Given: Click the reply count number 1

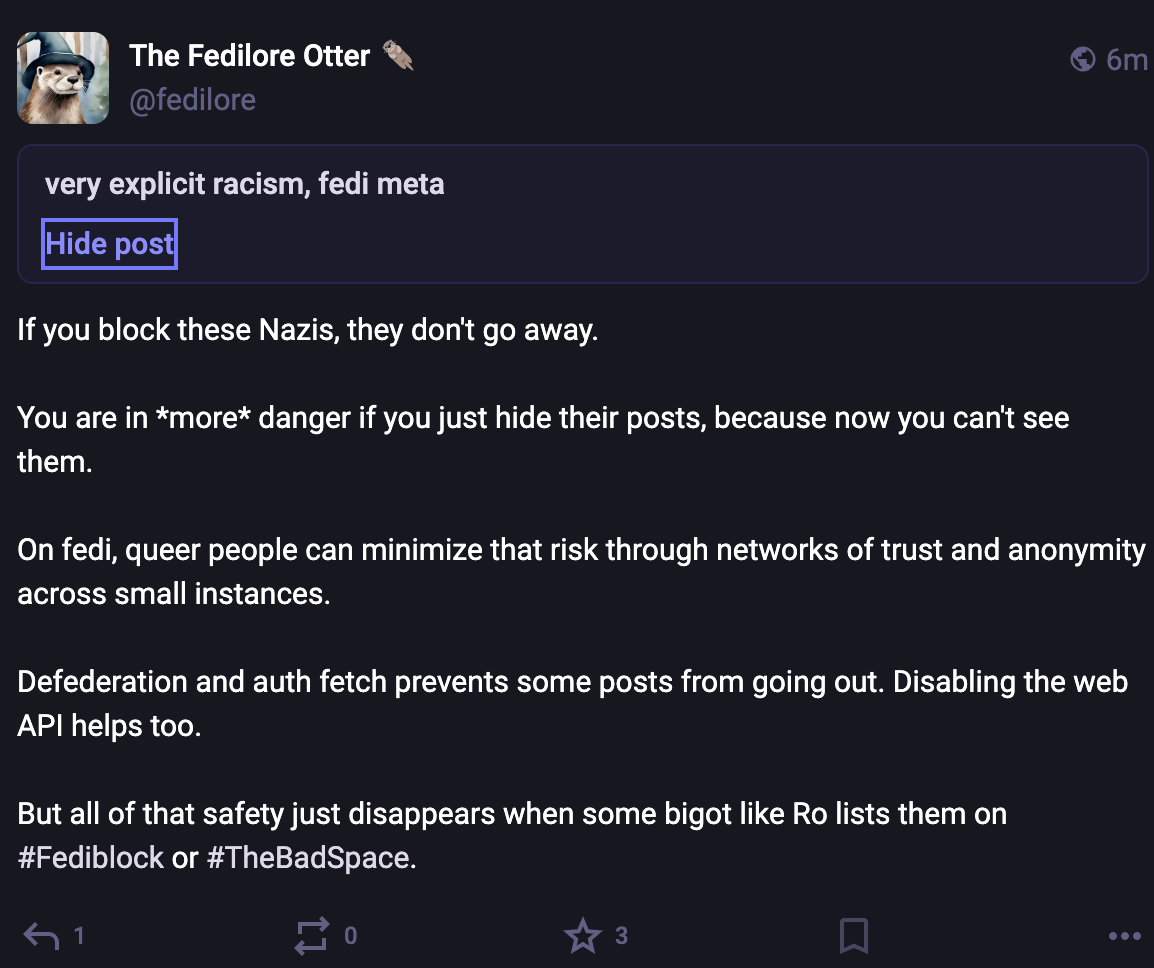Looking at the screenshot, I should 79,936.
